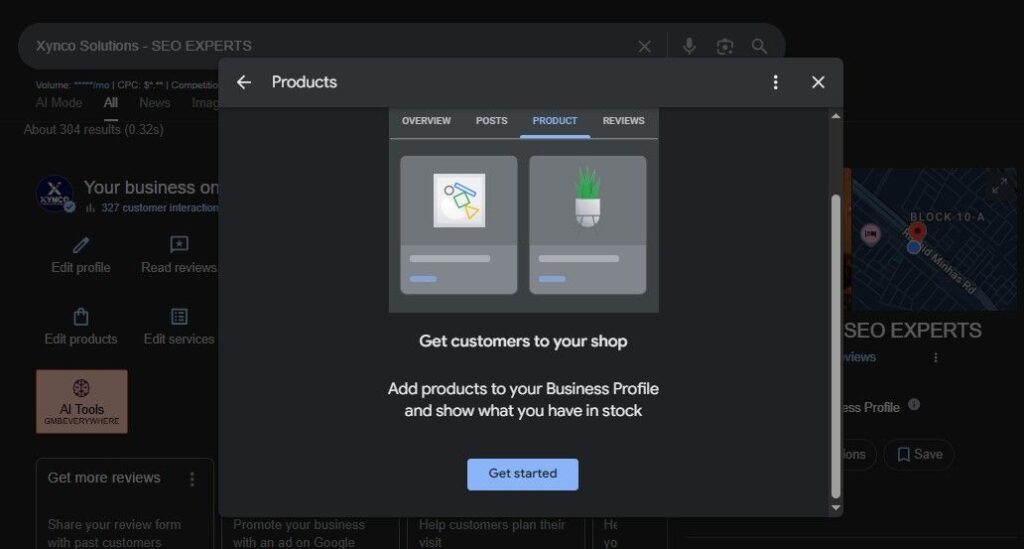Click the shapes product illustration card
This screenshot has width=1024, height=549.
[x=458, y=225]
